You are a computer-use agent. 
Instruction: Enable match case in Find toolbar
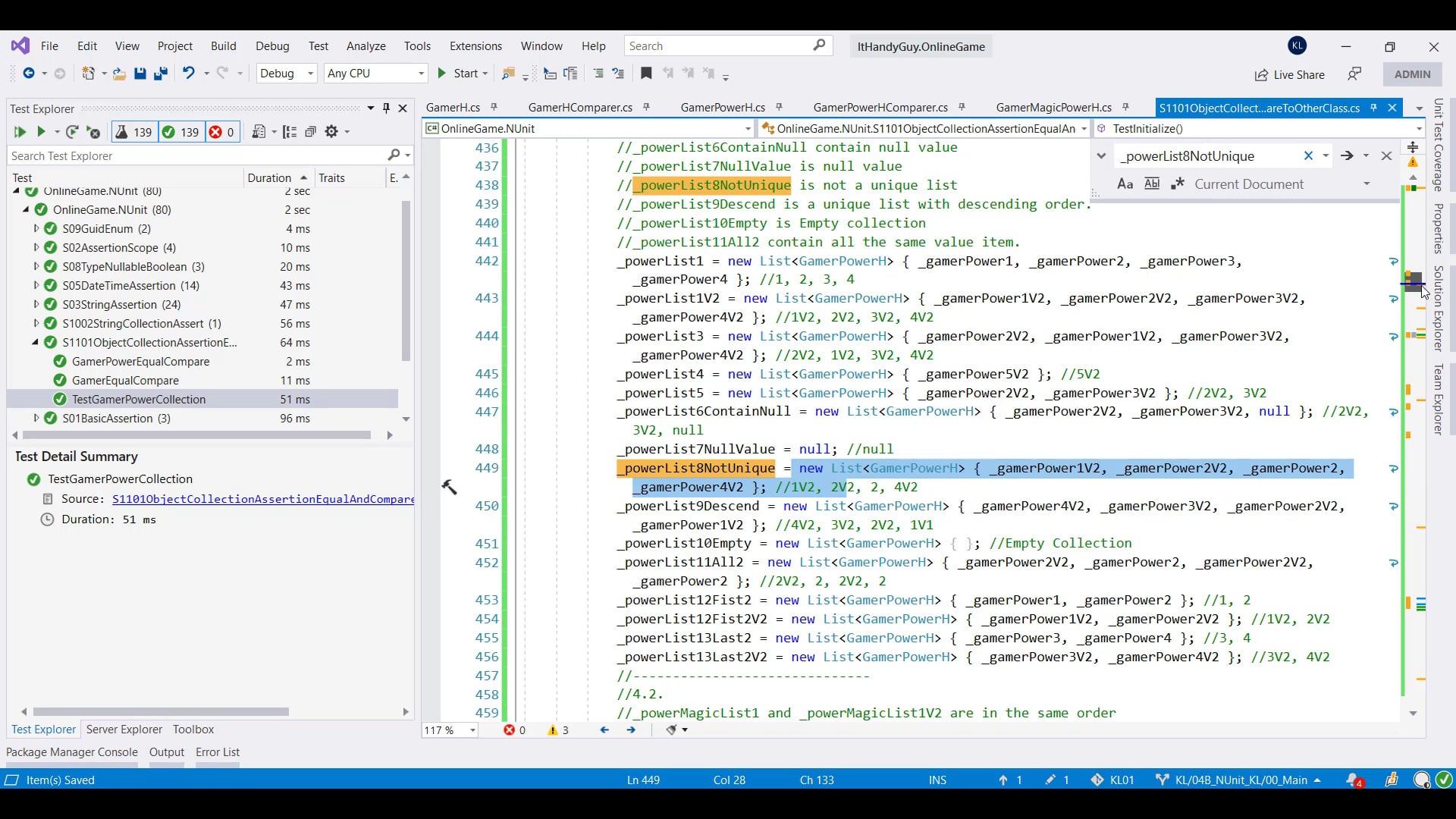click(1125, 184)
